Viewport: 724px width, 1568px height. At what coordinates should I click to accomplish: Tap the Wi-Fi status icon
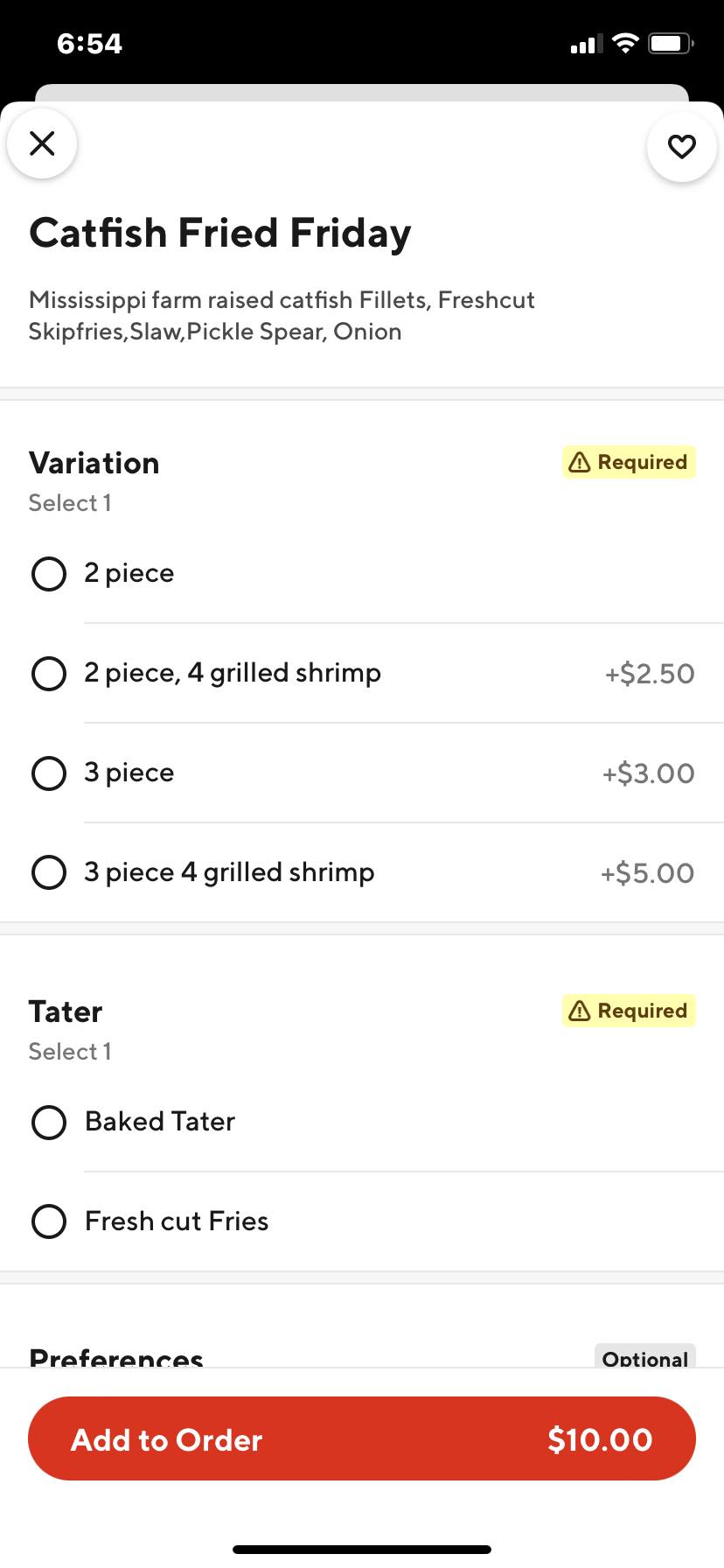pos(625,43)
